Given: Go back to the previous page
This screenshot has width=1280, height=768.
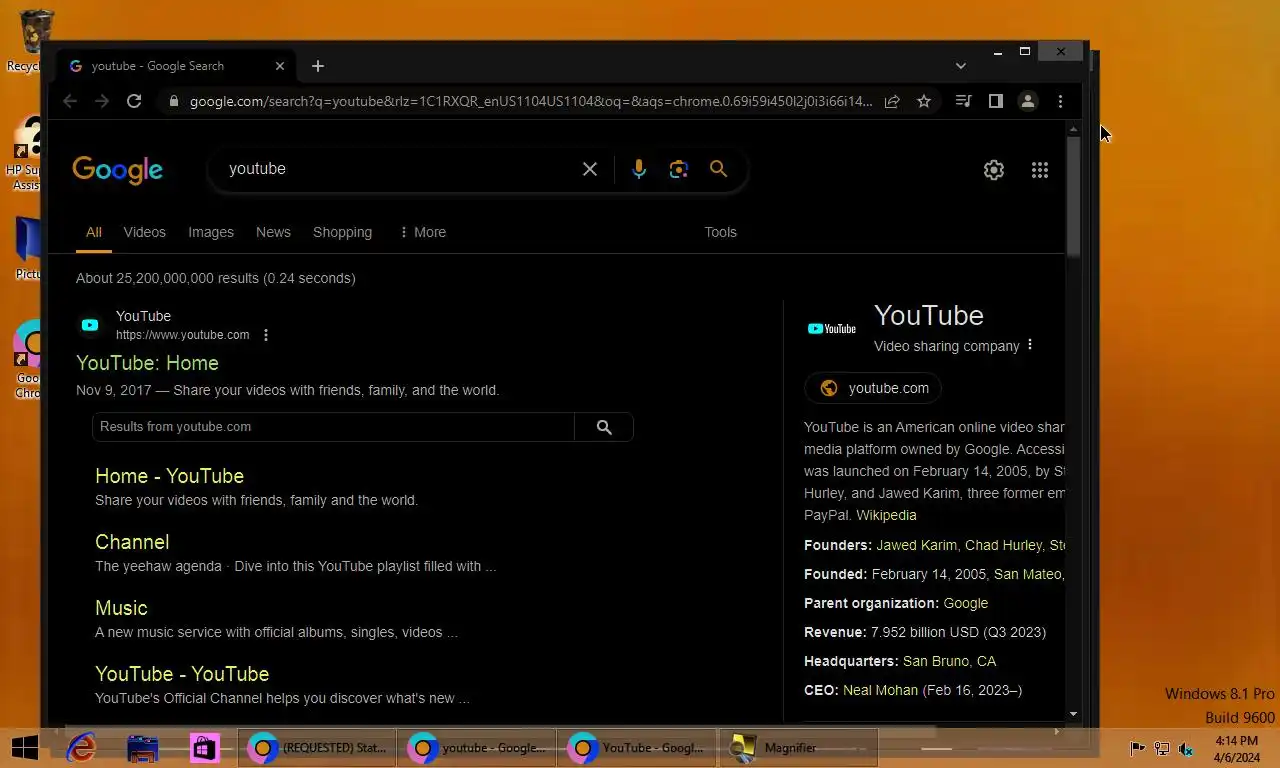Looking at the screenshot, I should tap(69, 101).
